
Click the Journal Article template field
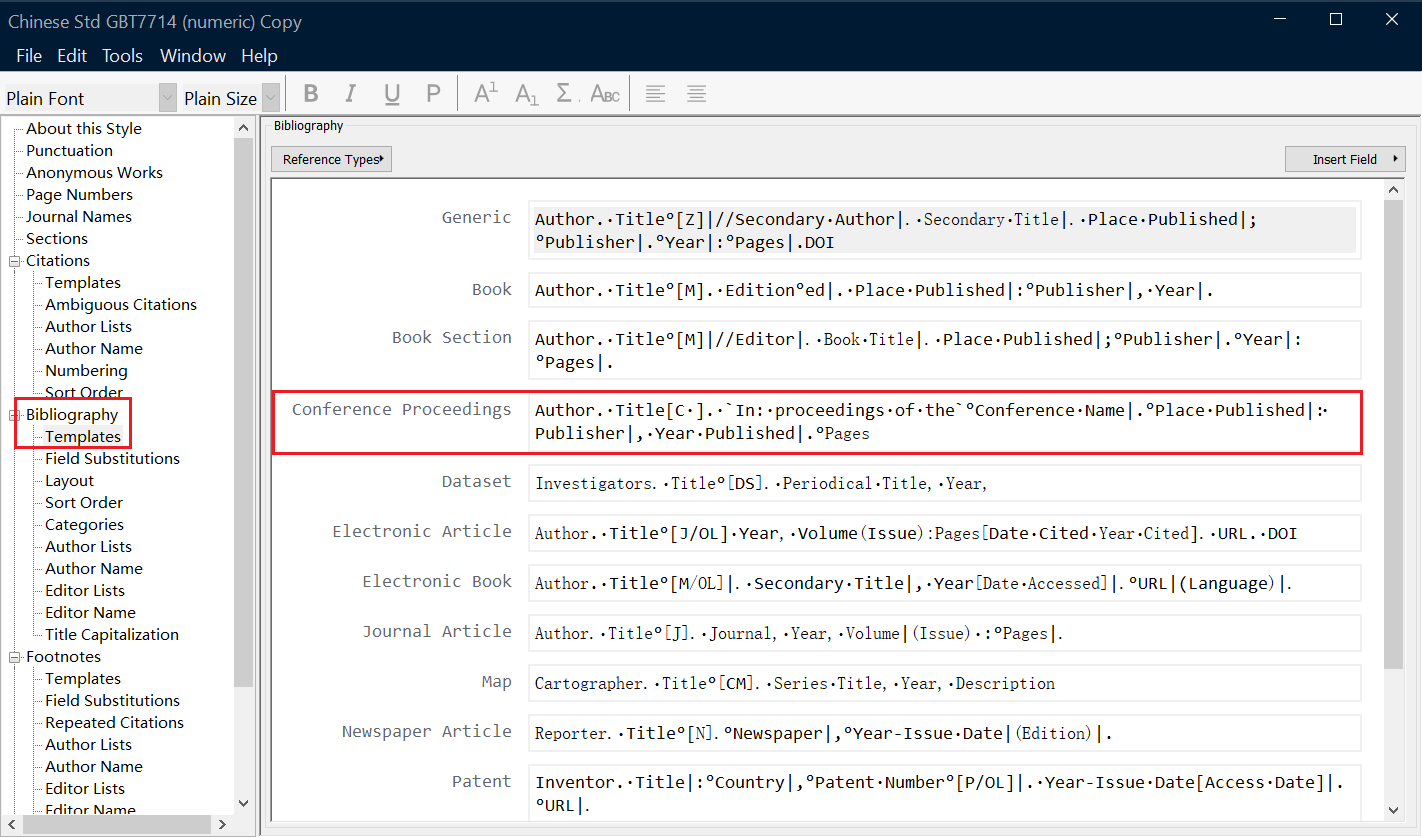[x=944, y=633]
